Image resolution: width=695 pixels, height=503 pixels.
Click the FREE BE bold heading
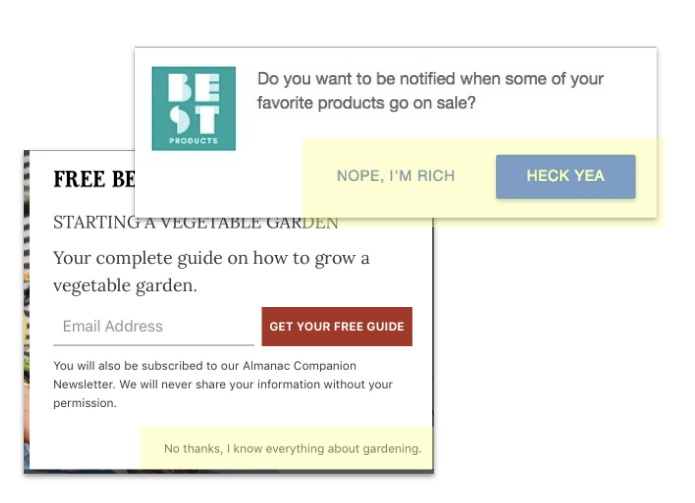tap(94, 179)
